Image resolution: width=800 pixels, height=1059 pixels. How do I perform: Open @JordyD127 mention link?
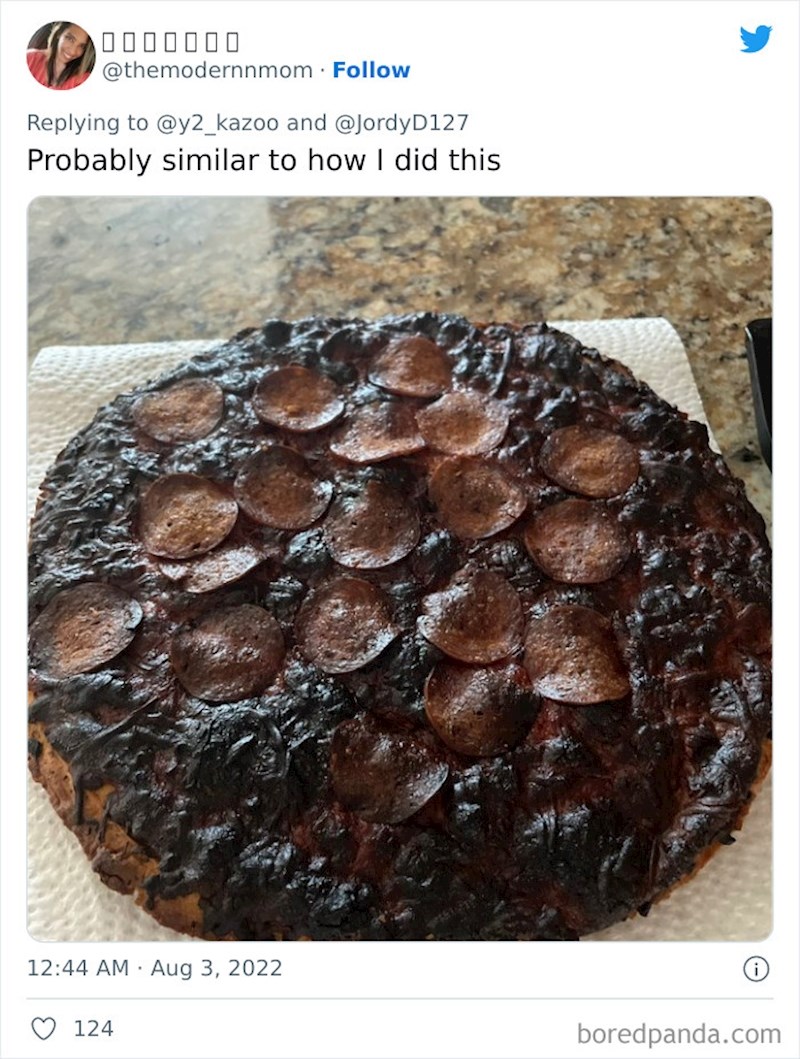click(x=401, y=122)
